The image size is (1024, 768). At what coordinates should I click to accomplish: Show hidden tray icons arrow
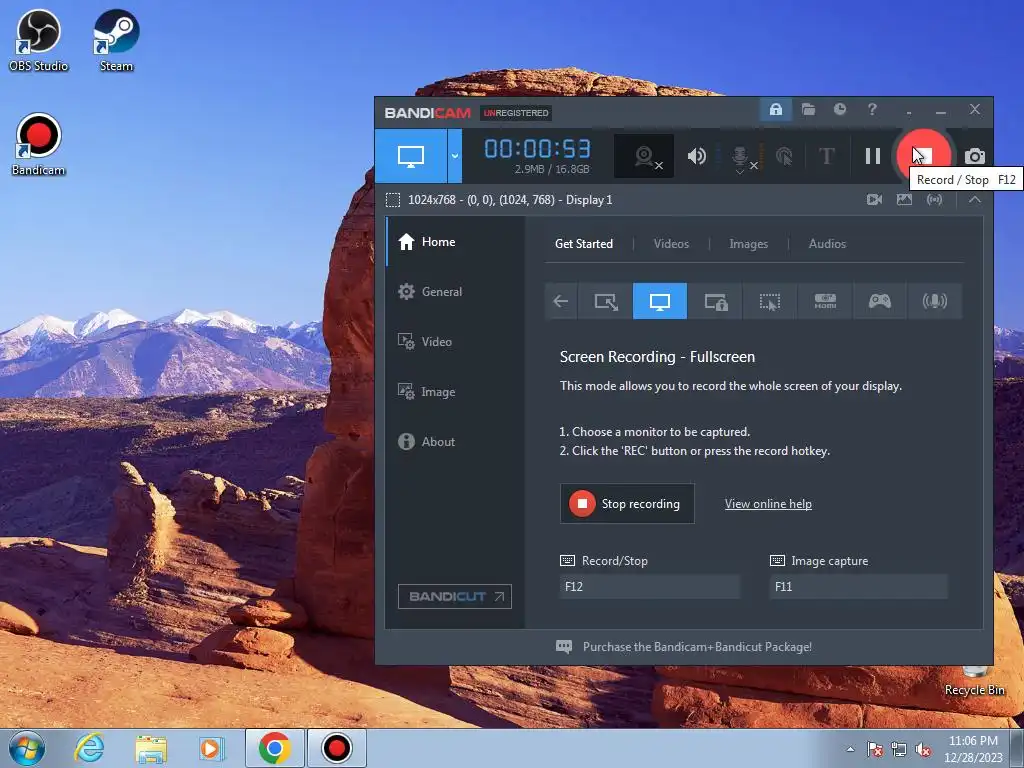(x=850, y=749)
